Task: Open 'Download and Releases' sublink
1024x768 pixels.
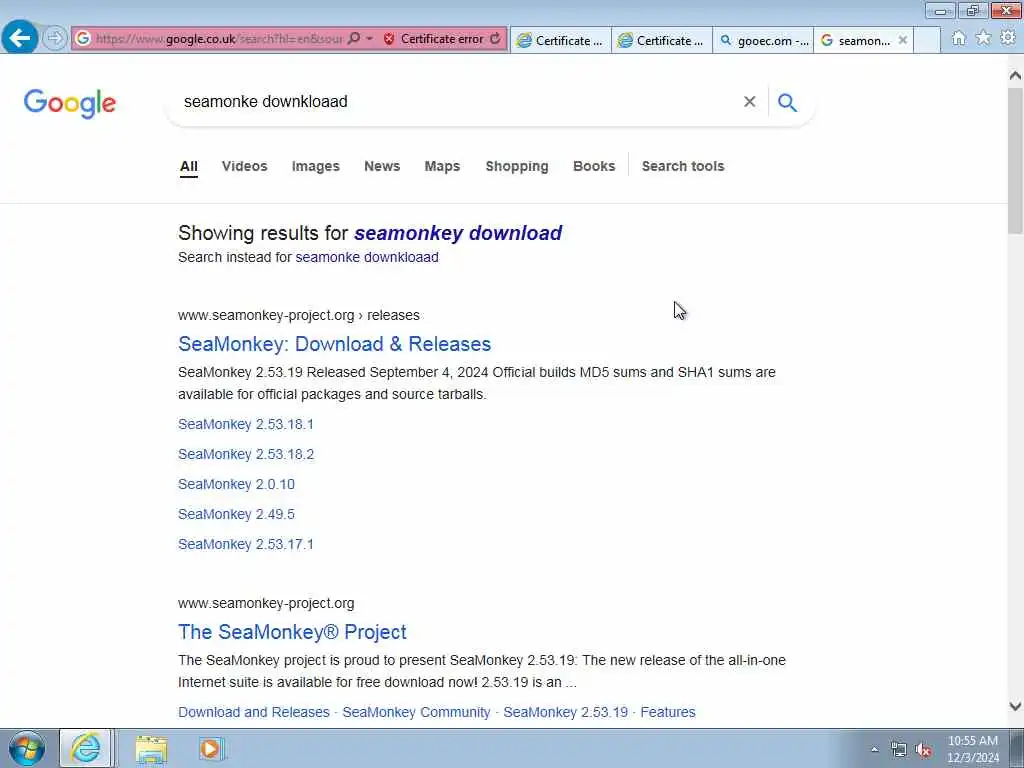Action: tap(253, 712)
